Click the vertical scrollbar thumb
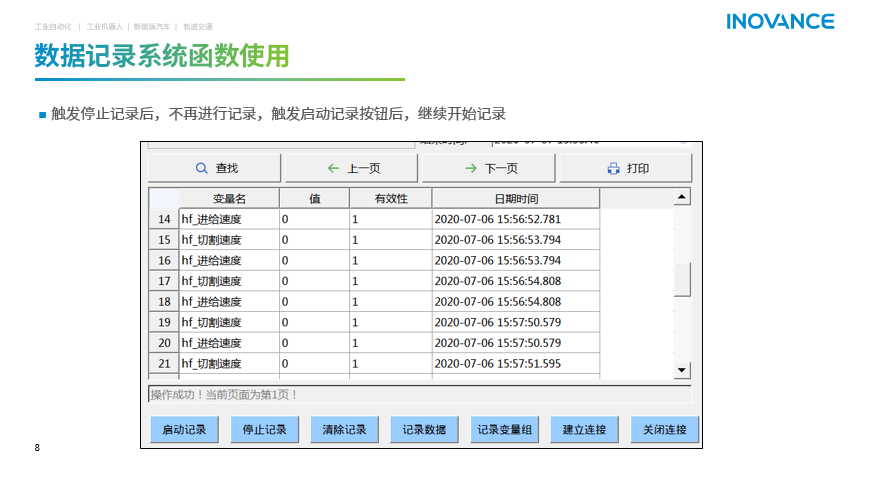The height and width of the screenshot is (490, 872). click(x=682, y=279)
